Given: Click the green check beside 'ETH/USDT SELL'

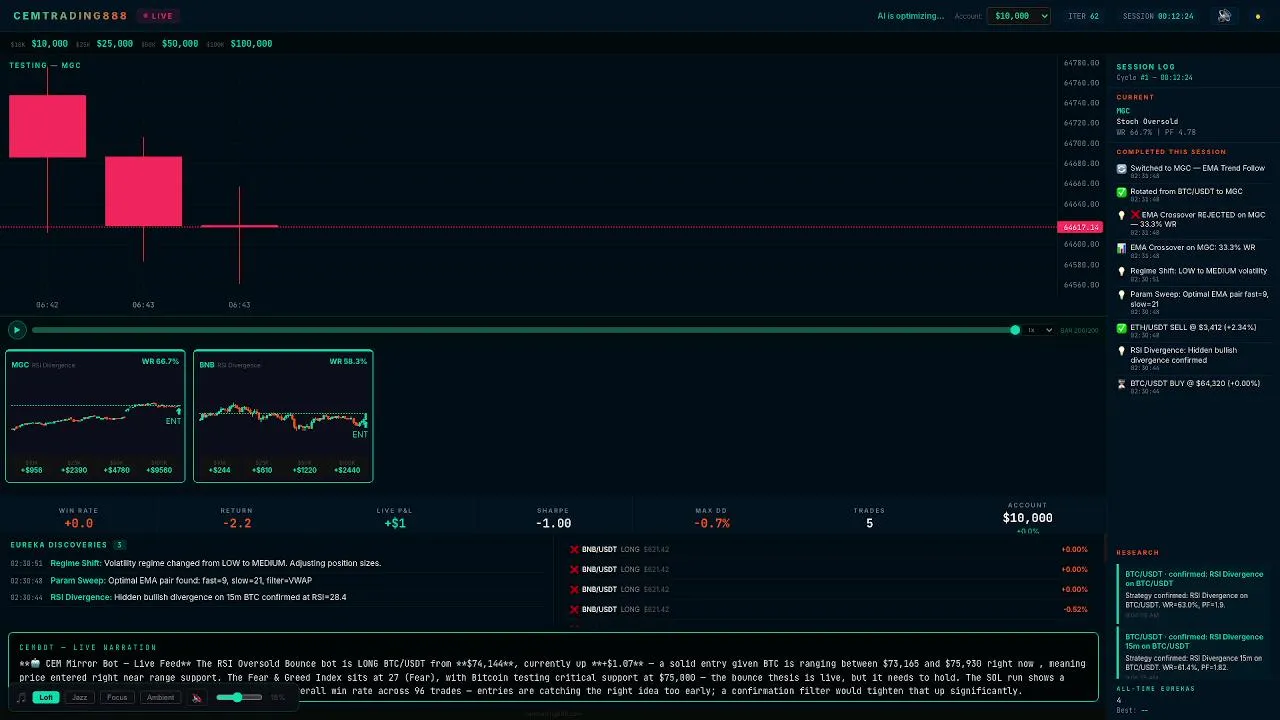Looking at the screenshot, I should [x=1122, y=328].
